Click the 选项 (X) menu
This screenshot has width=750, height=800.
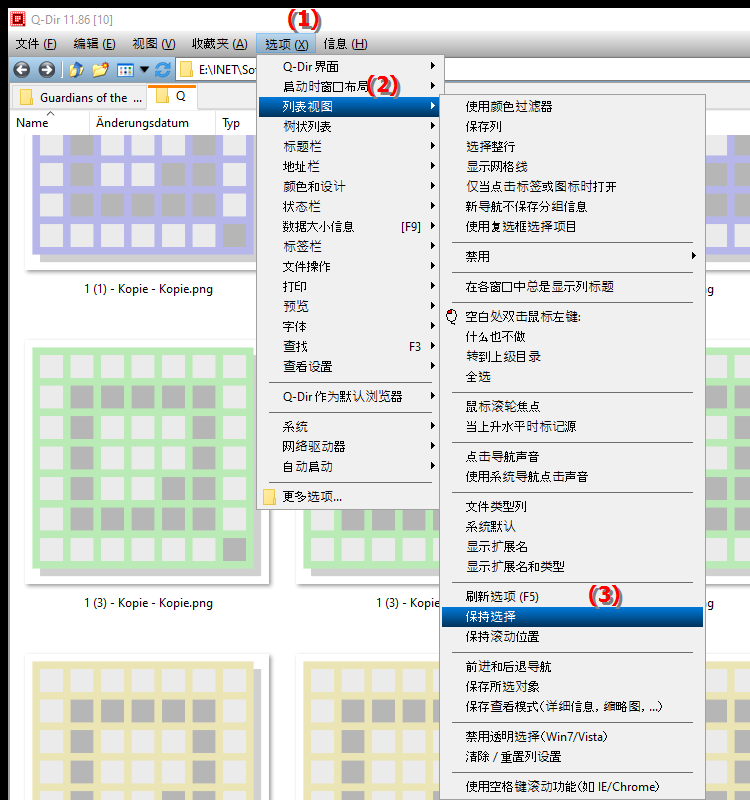pos(286,44)
